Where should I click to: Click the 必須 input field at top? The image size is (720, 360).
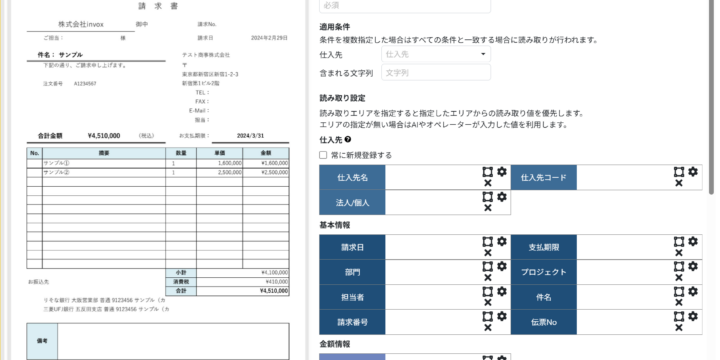(405, 6)
